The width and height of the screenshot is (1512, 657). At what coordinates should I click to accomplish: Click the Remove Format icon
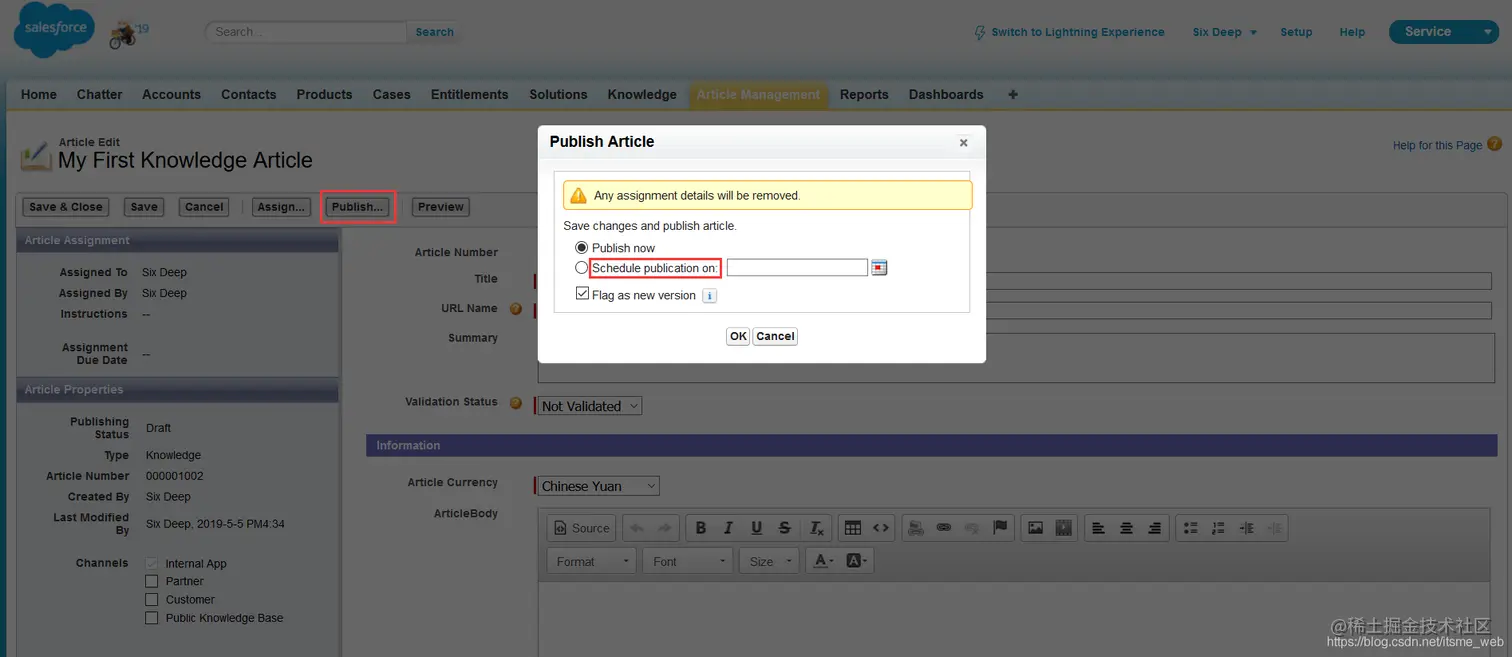point(816,528)
